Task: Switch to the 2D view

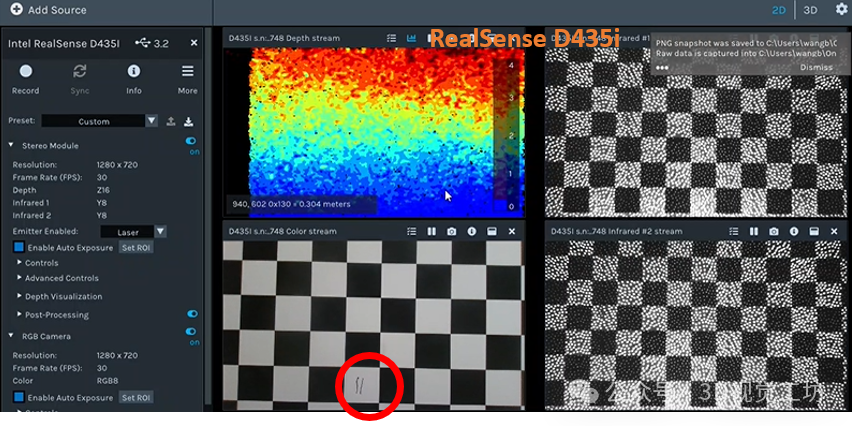Action: [x=779, y=10]
